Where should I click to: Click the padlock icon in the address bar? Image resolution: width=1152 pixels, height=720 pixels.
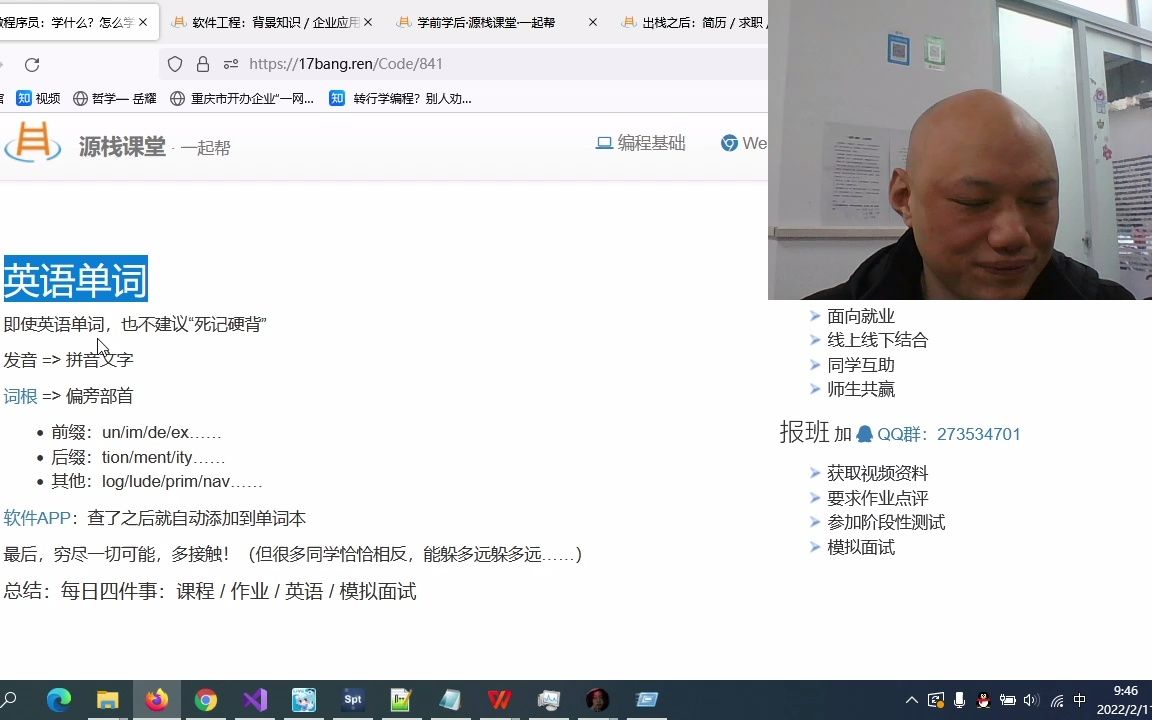(202, 63)
